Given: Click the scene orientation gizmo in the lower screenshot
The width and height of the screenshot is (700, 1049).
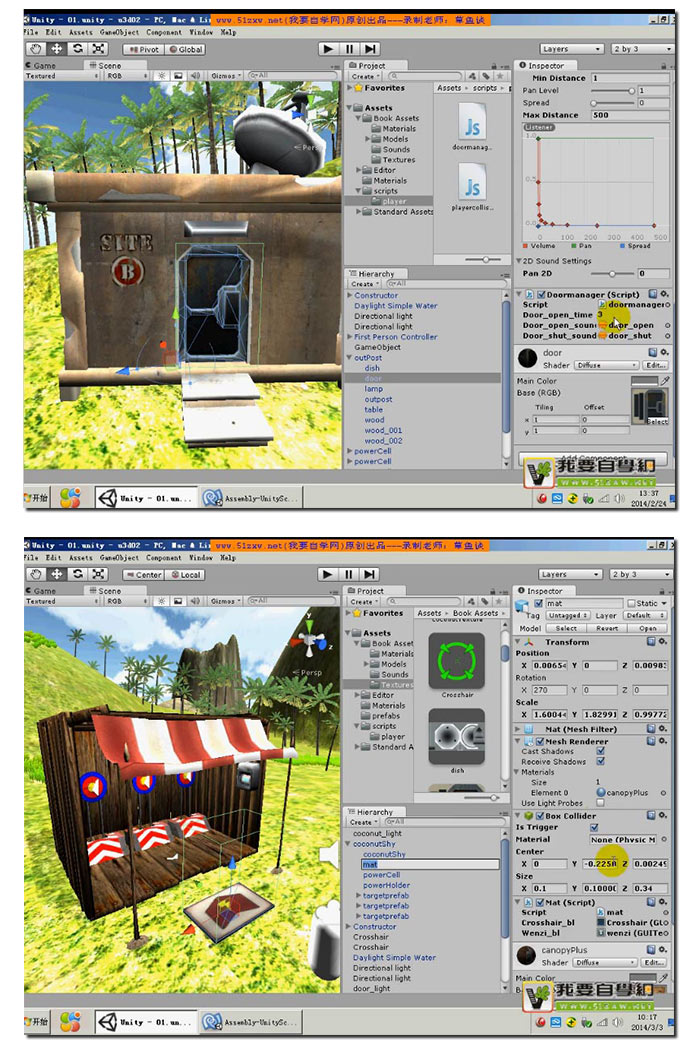Looking at the screenshot, I should (311, 638).
